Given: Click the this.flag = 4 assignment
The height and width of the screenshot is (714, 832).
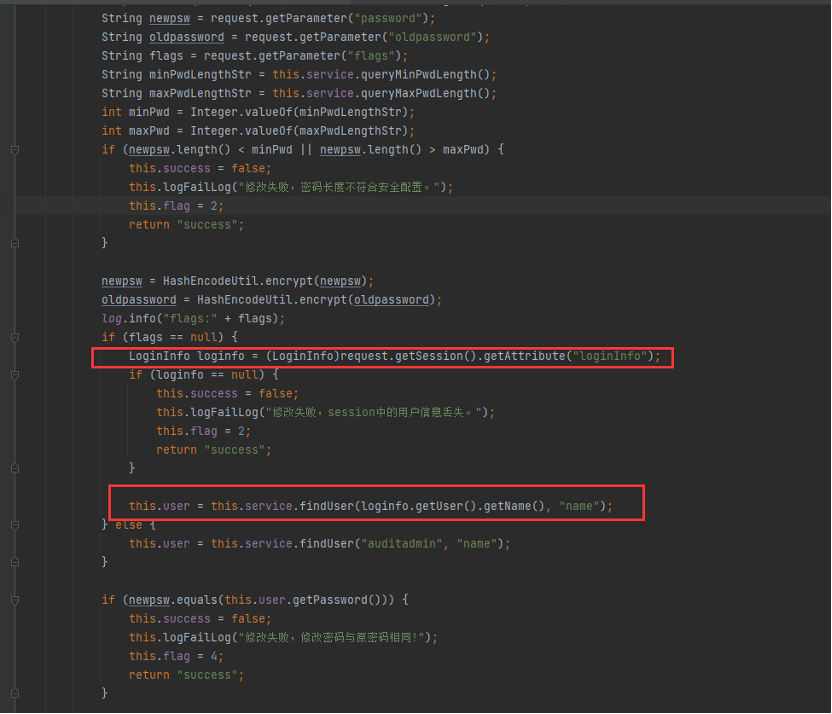Looking at the screenshot, I should pos(176,656).
